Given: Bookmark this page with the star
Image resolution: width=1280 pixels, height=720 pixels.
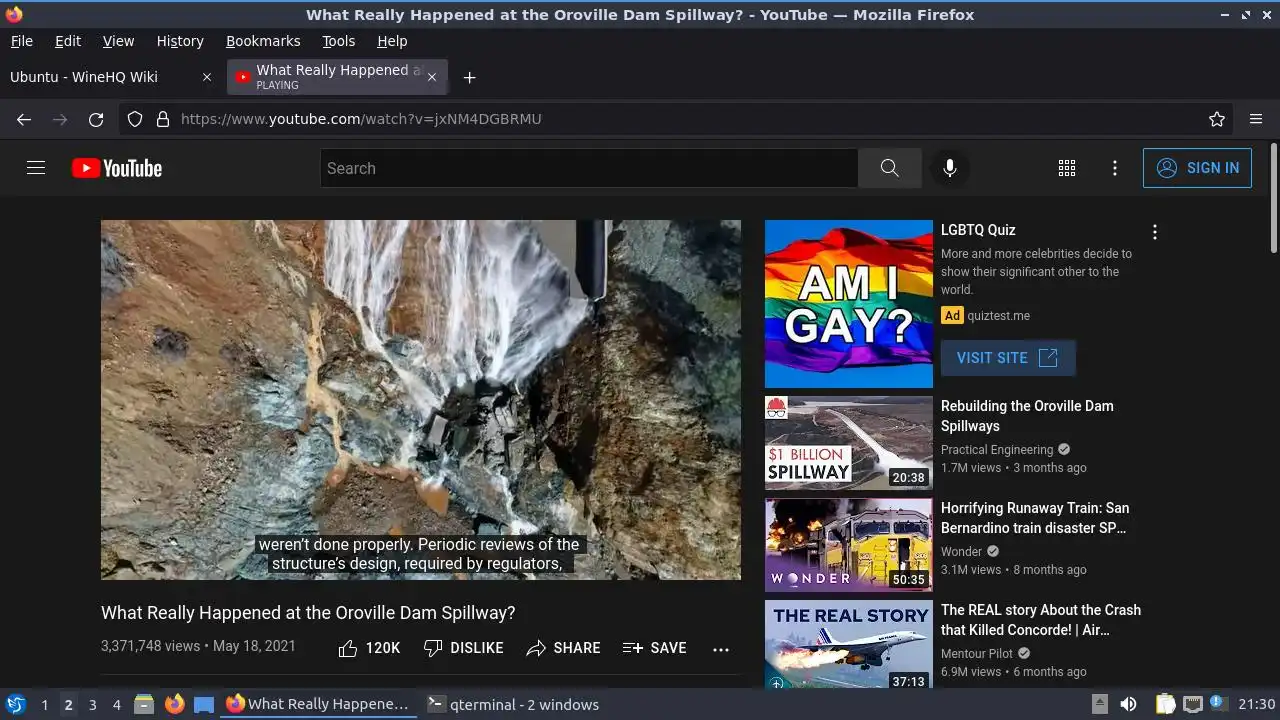Looking at the screenshot, I should click(x=1217, y=119).
